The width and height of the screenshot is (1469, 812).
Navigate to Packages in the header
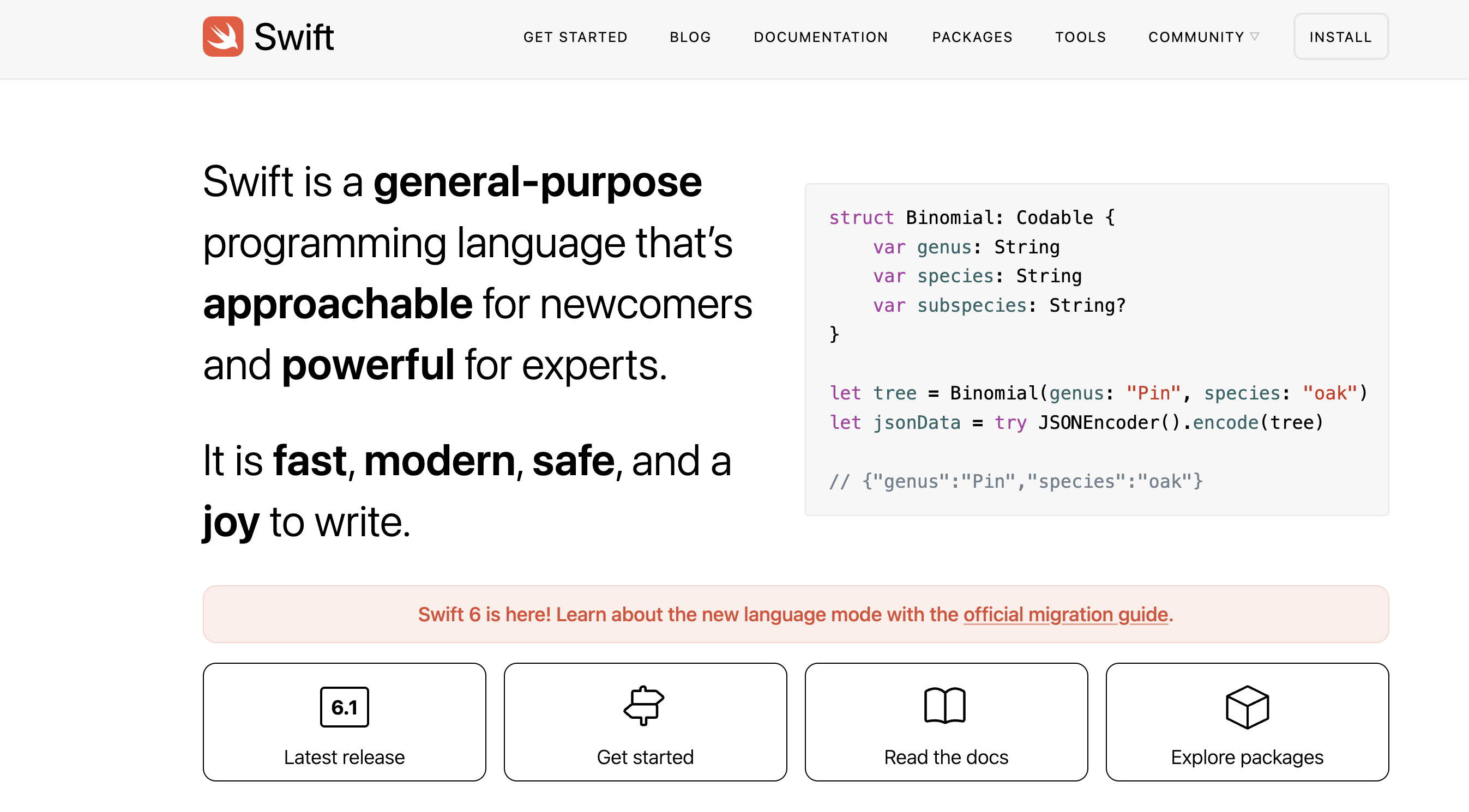[x=972, y=37]
